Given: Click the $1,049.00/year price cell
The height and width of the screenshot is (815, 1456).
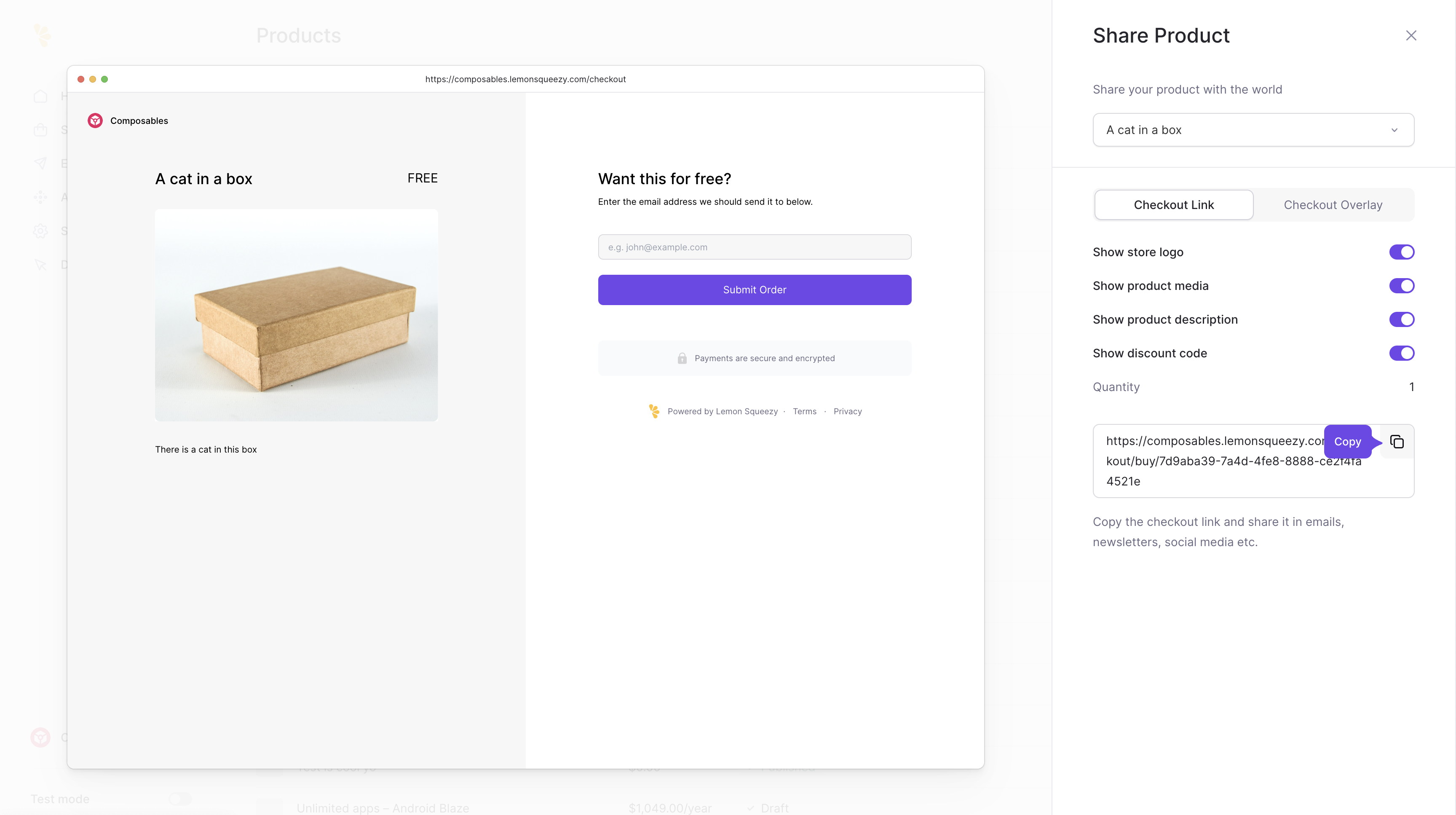Looking at the screenshot, I should (x=670, y=808).
